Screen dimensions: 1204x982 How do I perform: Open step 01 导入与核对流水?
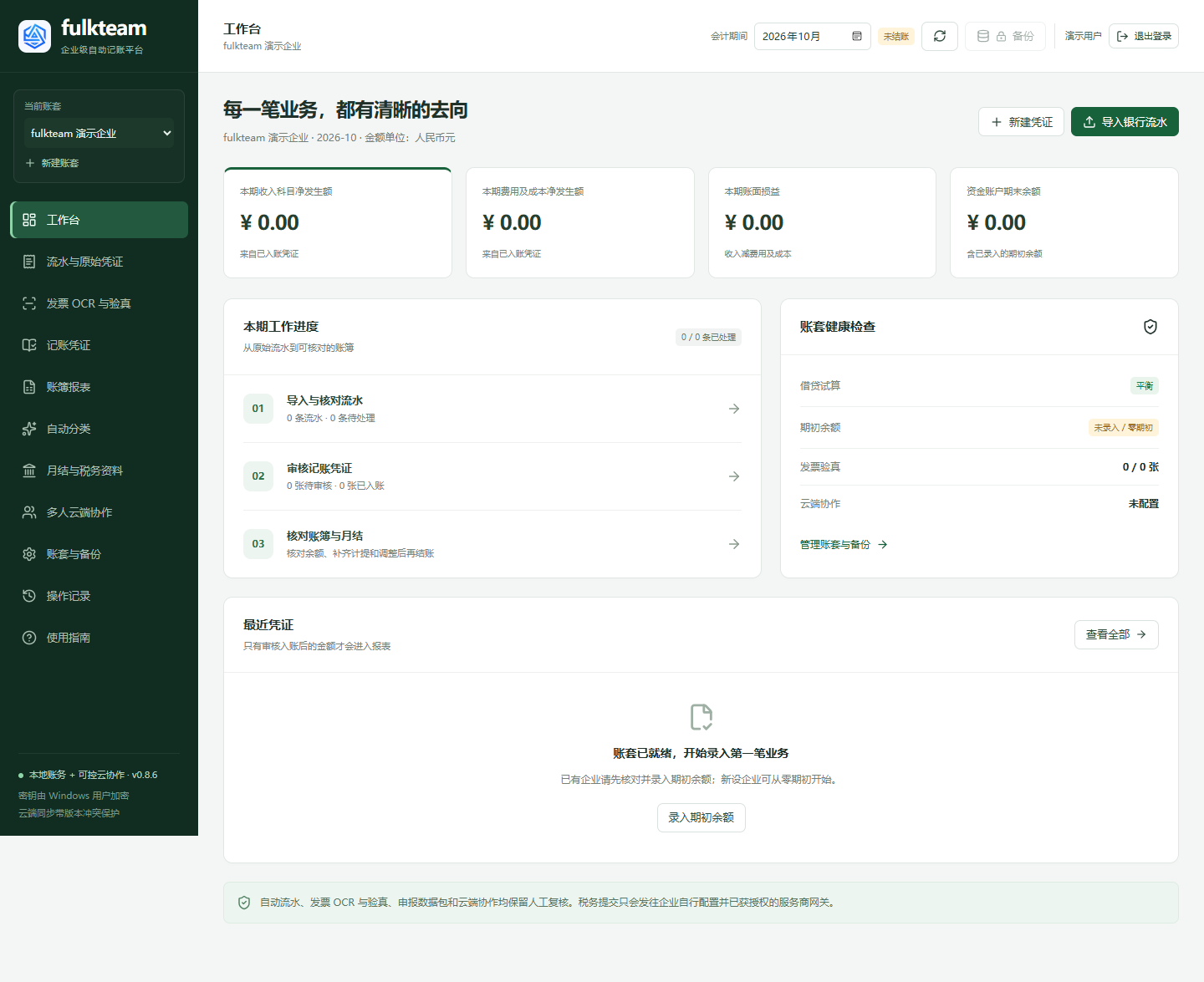492,409
